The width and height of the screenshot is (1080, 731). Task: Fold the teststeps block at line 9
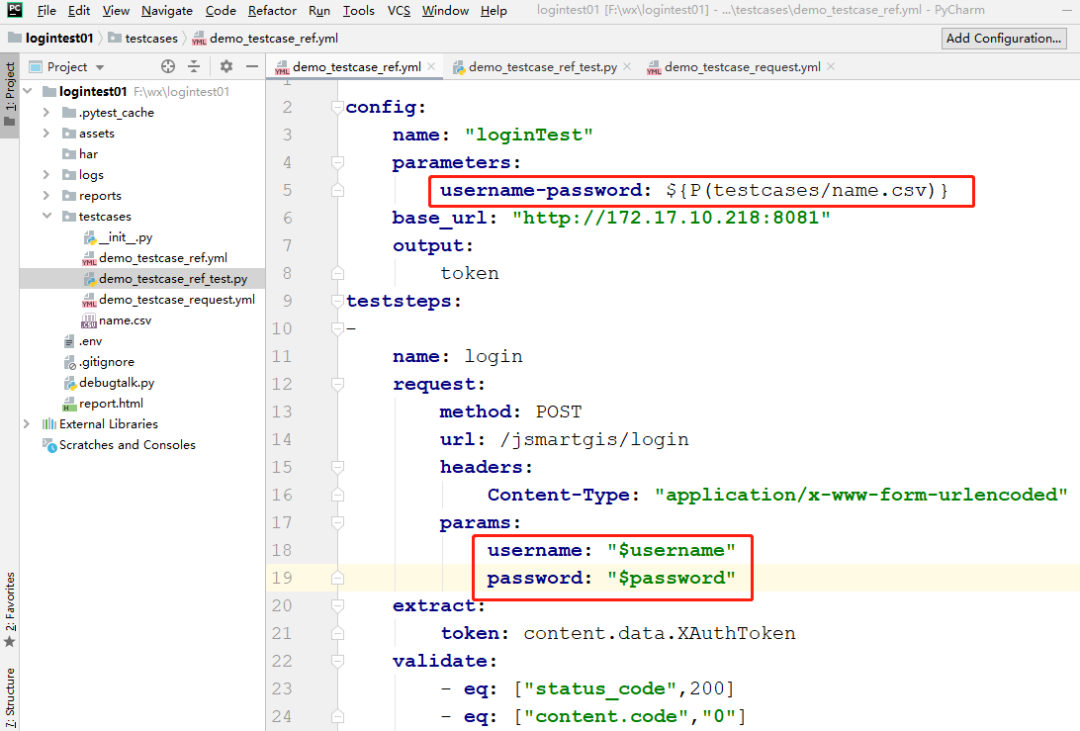(x=337, y=300)
